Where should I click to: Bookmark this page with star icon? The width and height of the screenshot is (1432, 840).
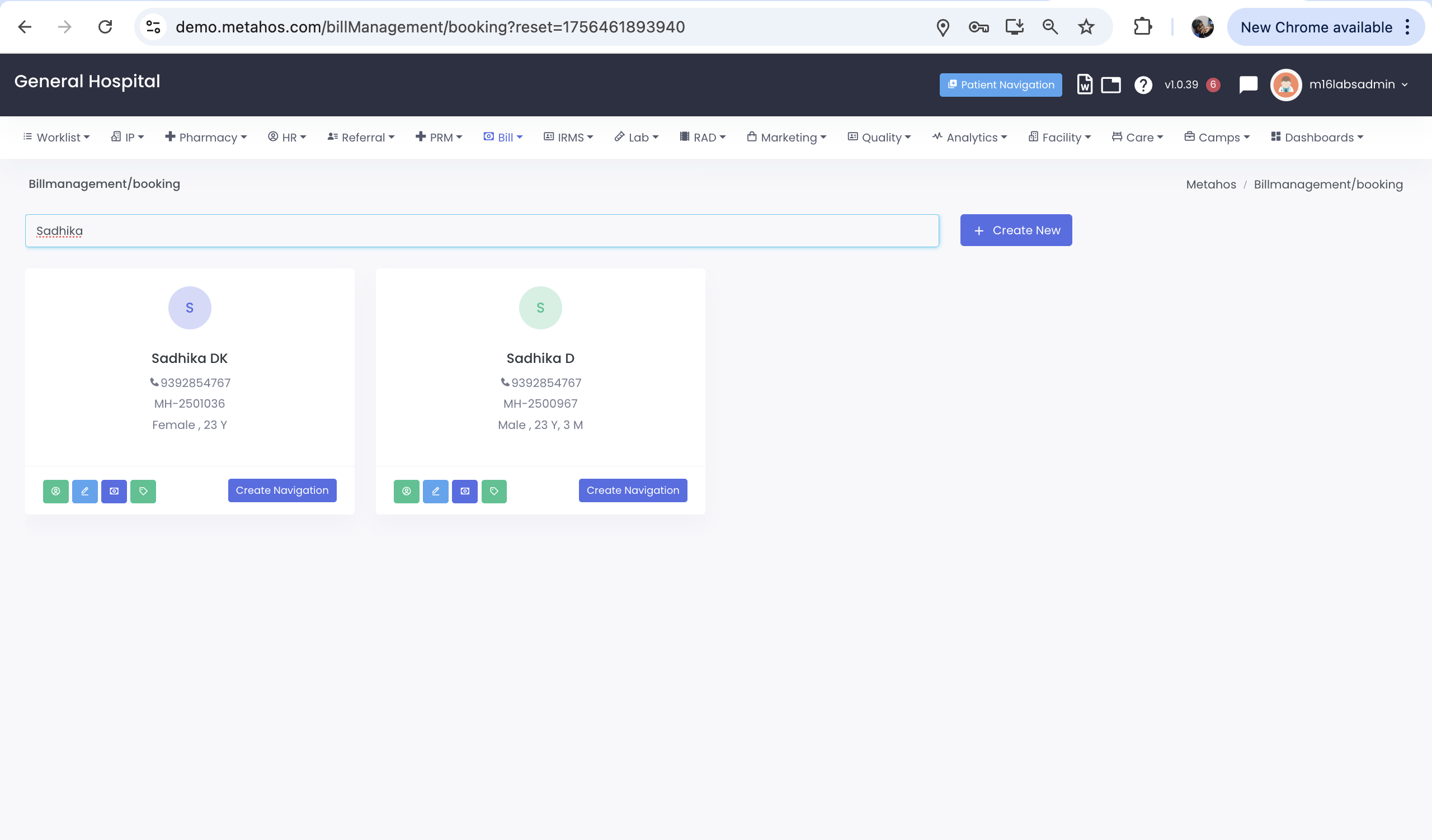coord(1086,27)
